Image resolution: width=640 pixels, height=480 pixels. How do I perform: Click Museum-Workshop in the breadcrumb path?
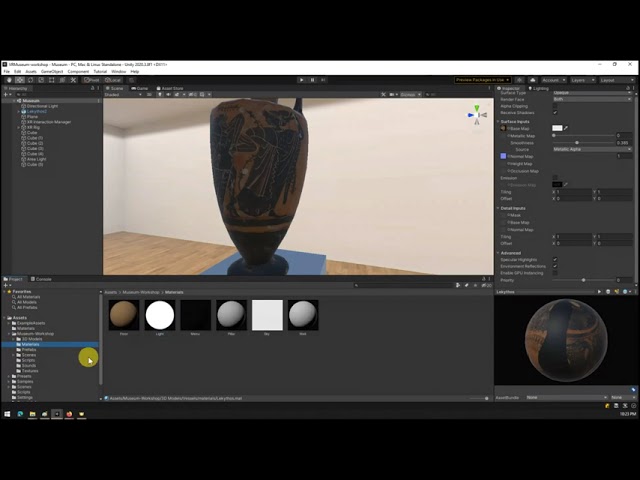click(141, 292)
